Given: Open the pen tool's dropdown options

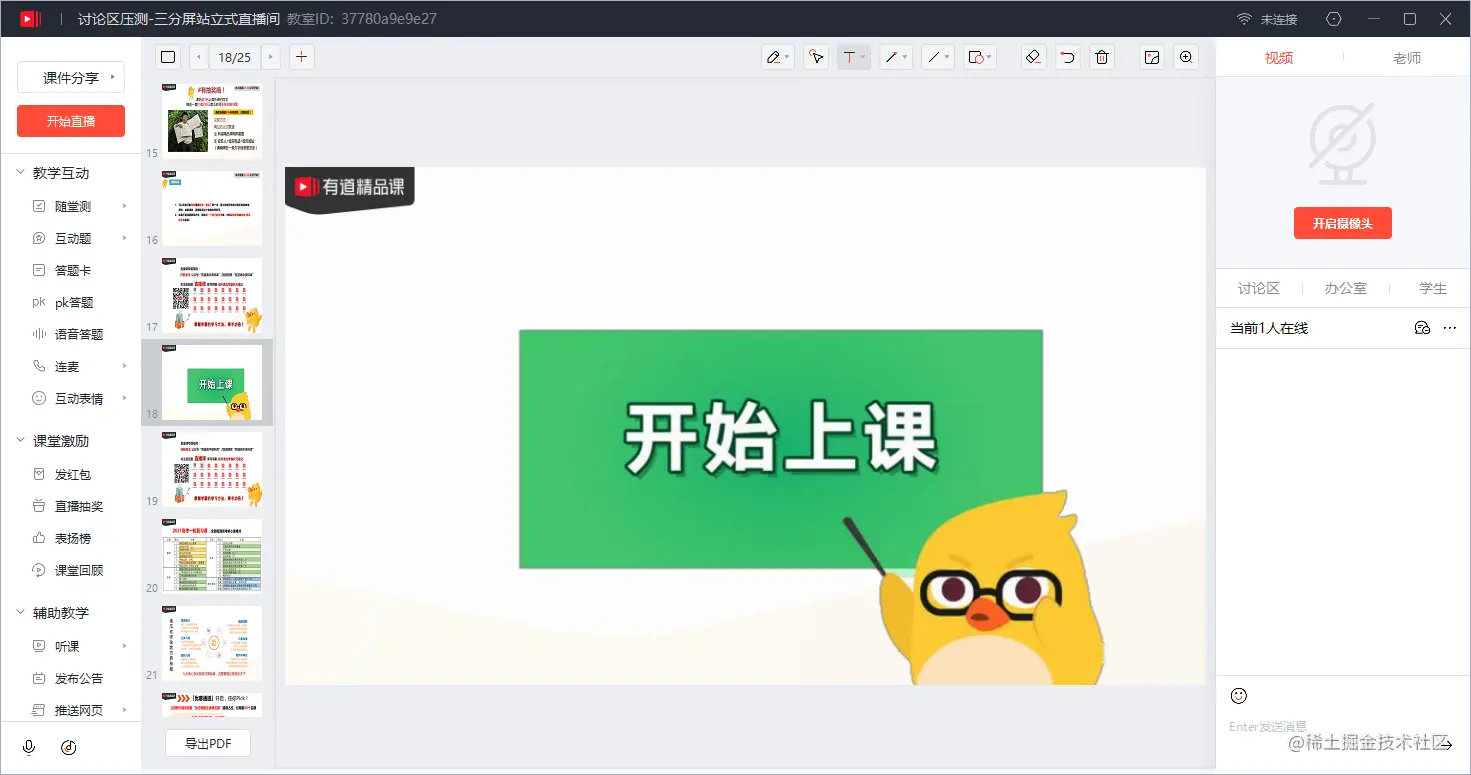Looking at the screenshot, I should 786,57.
